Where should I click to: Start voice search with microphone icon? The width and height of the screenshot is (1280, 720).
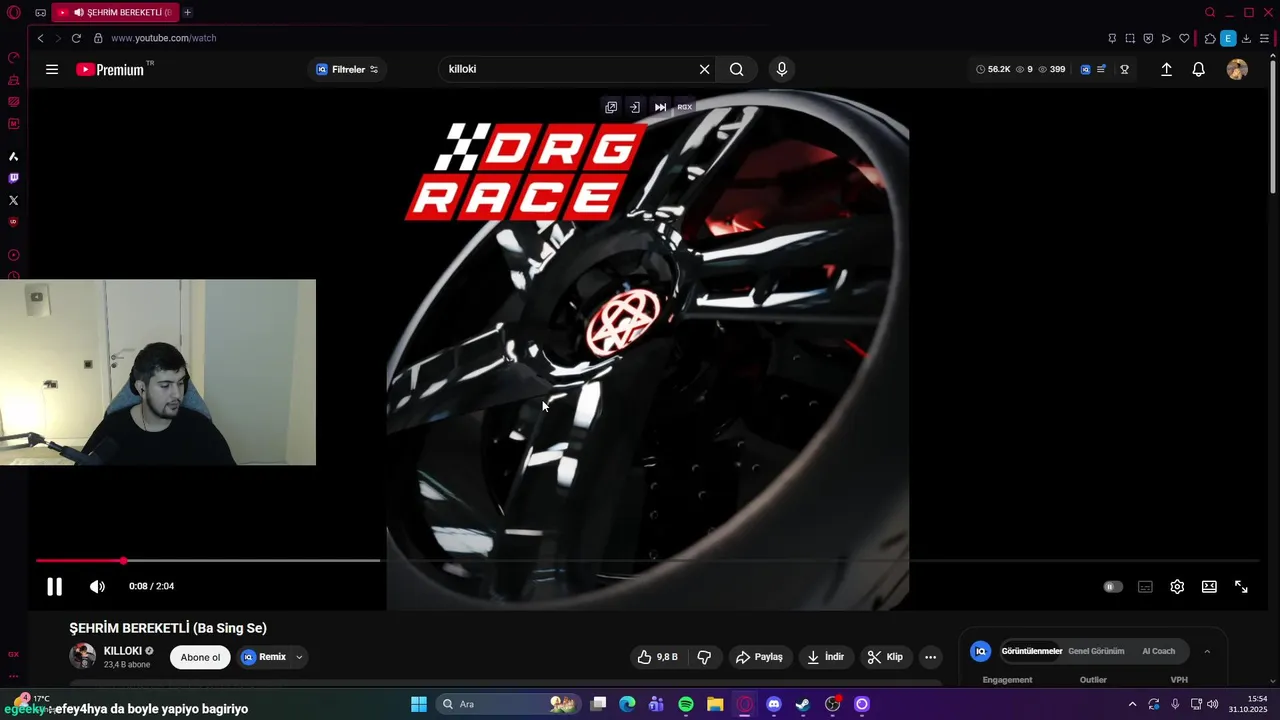coord(782,69)
